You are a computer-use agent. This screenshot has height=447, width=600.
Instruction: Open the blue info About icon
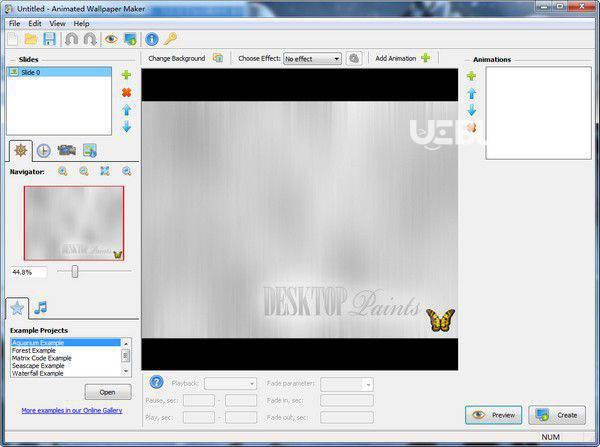tap(152, 39)
